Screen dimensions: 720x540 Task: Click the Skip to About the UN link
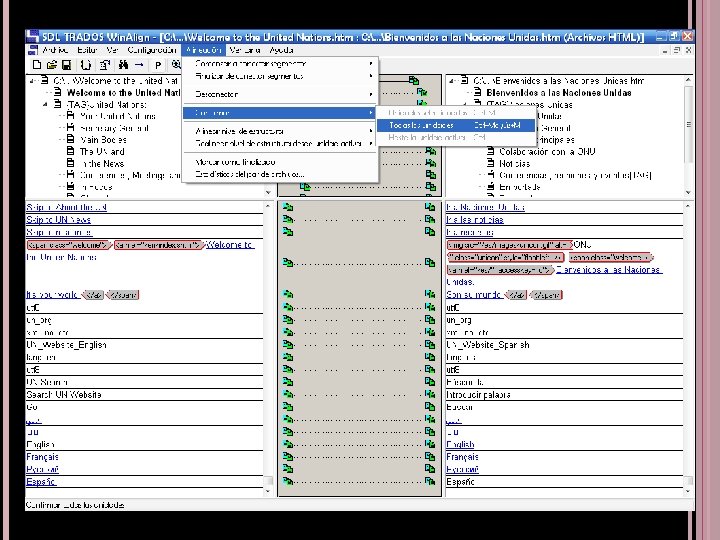(67, 207)
